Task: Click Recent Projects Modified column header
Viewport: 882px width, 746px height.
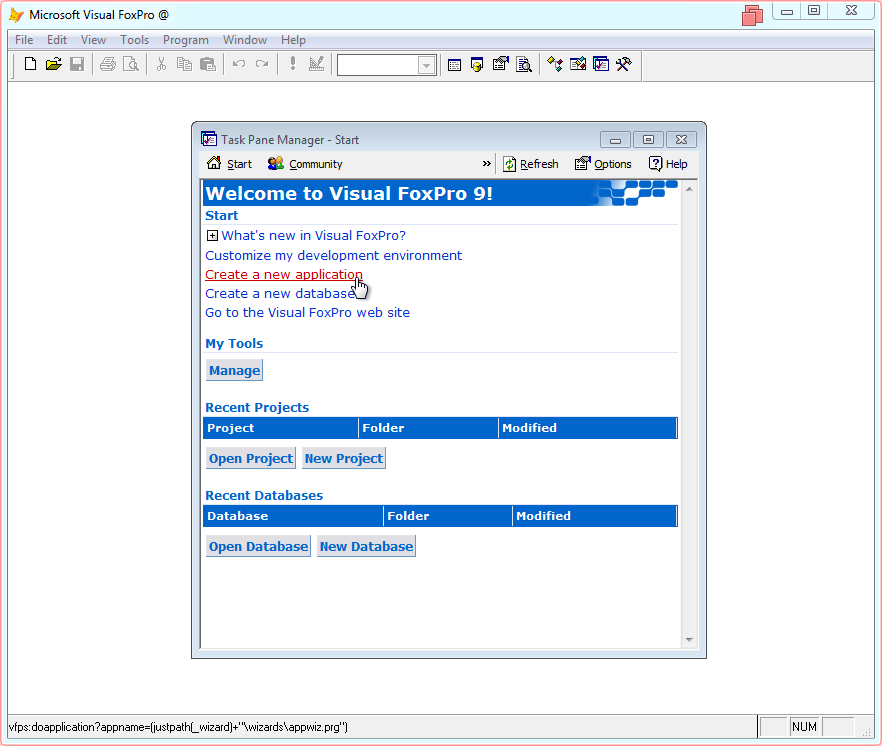Action: coord(588,428)
